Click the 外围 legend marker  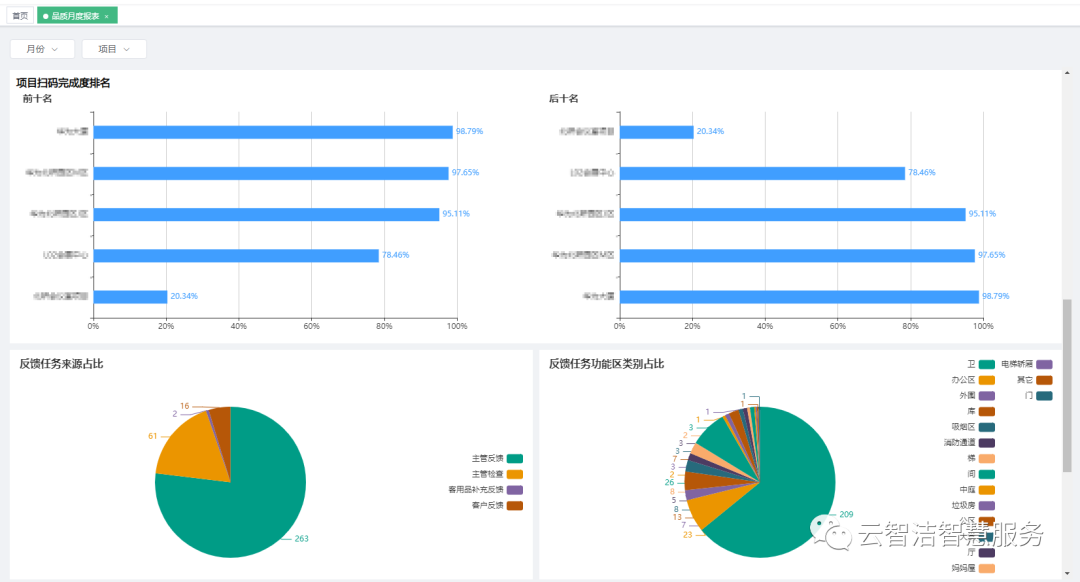[x=986, y=396]
